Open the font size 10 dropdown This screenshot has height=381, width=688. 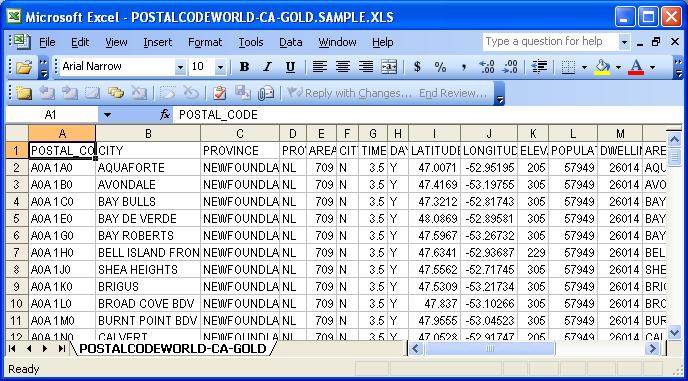(x=220, y=67)
